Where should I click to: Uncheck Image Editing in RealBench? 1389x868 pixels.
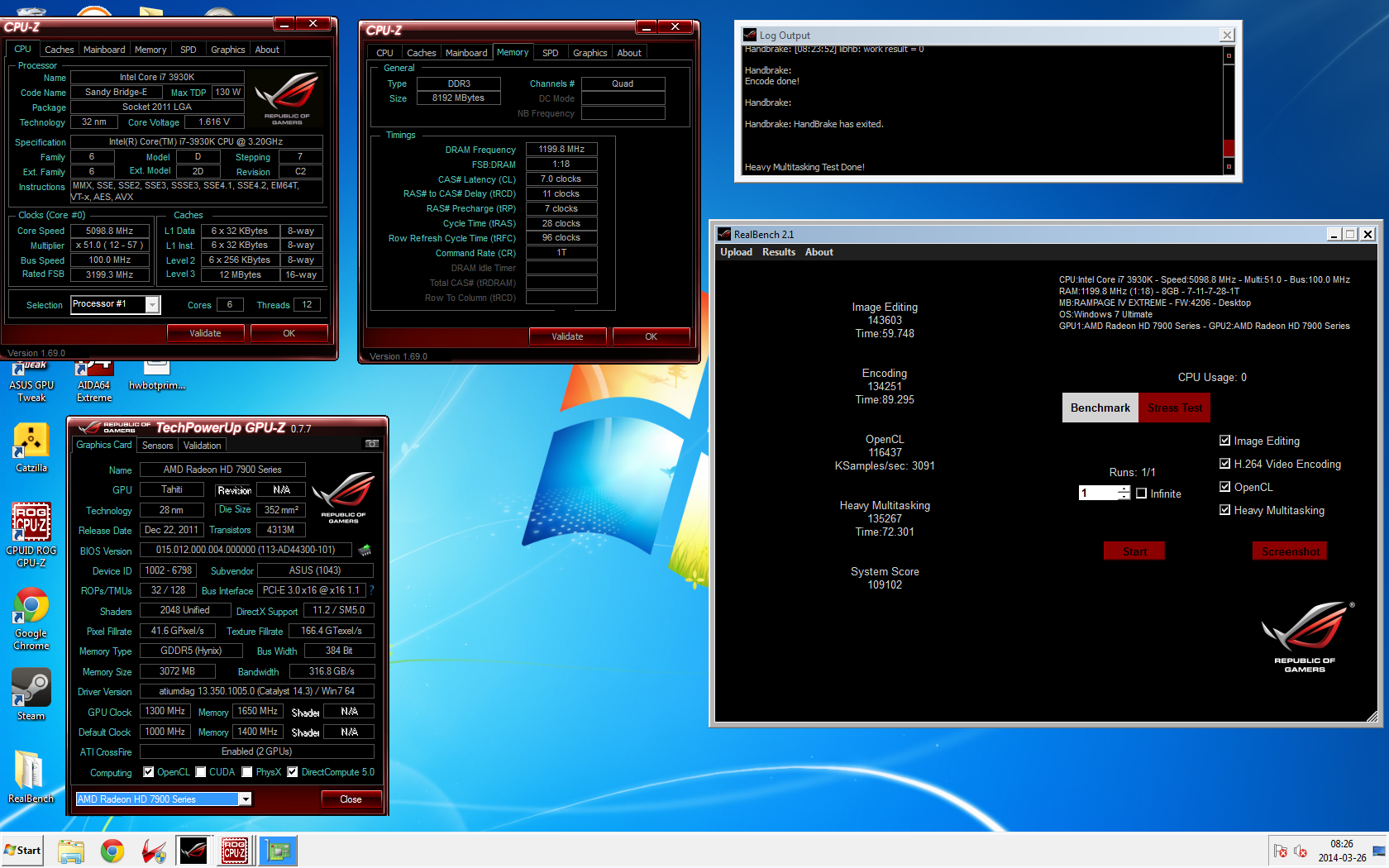1225,441
